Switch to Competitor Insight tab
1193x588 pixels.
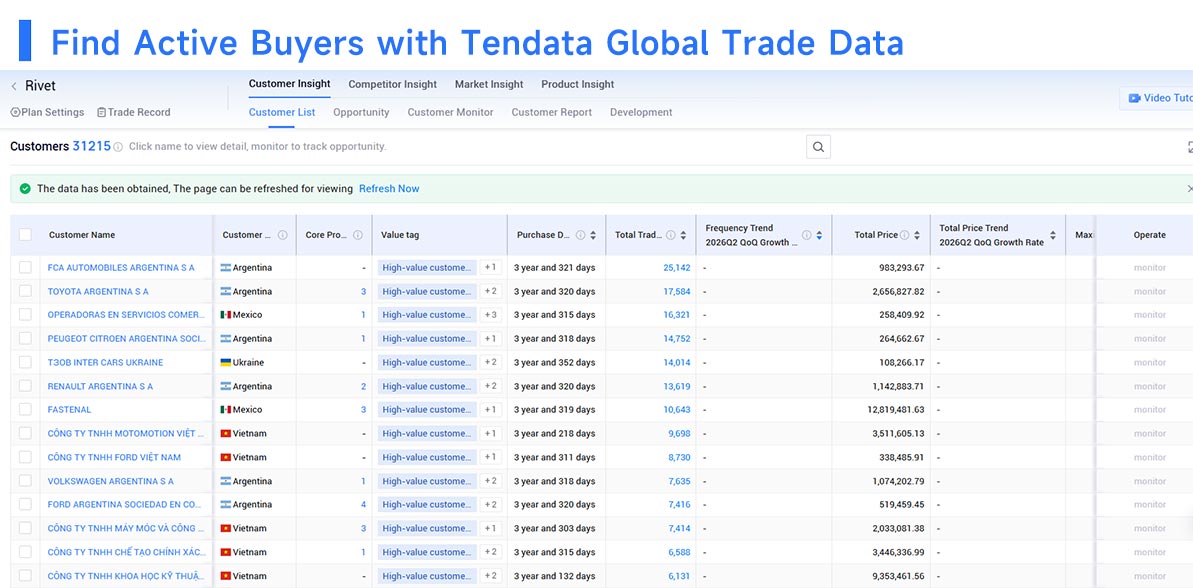pyautogui.click(x=393, y=84)
